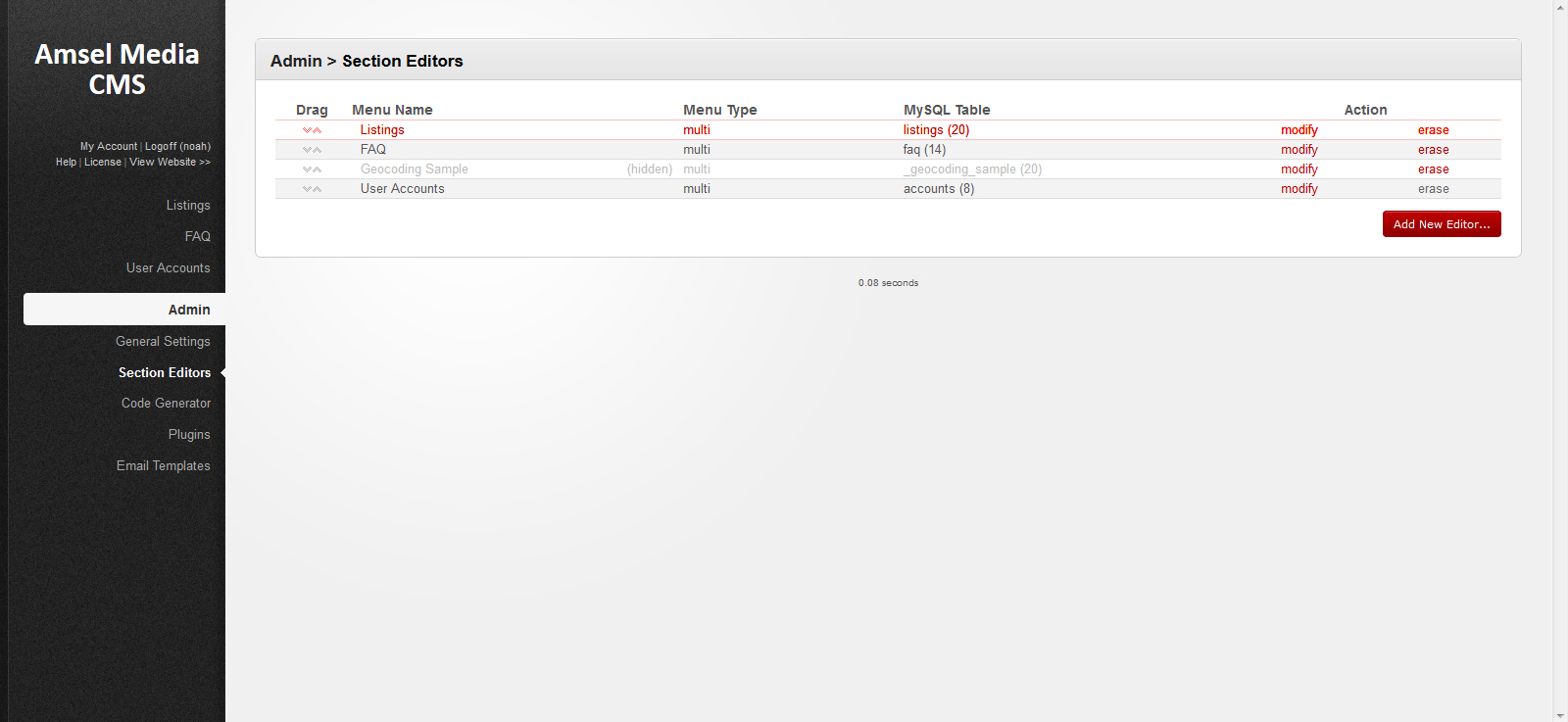The width and height of the screenshot is (1568, 722).
Task: Click the drag arrows icon for Listings row
Action: [x=312, y=130]
